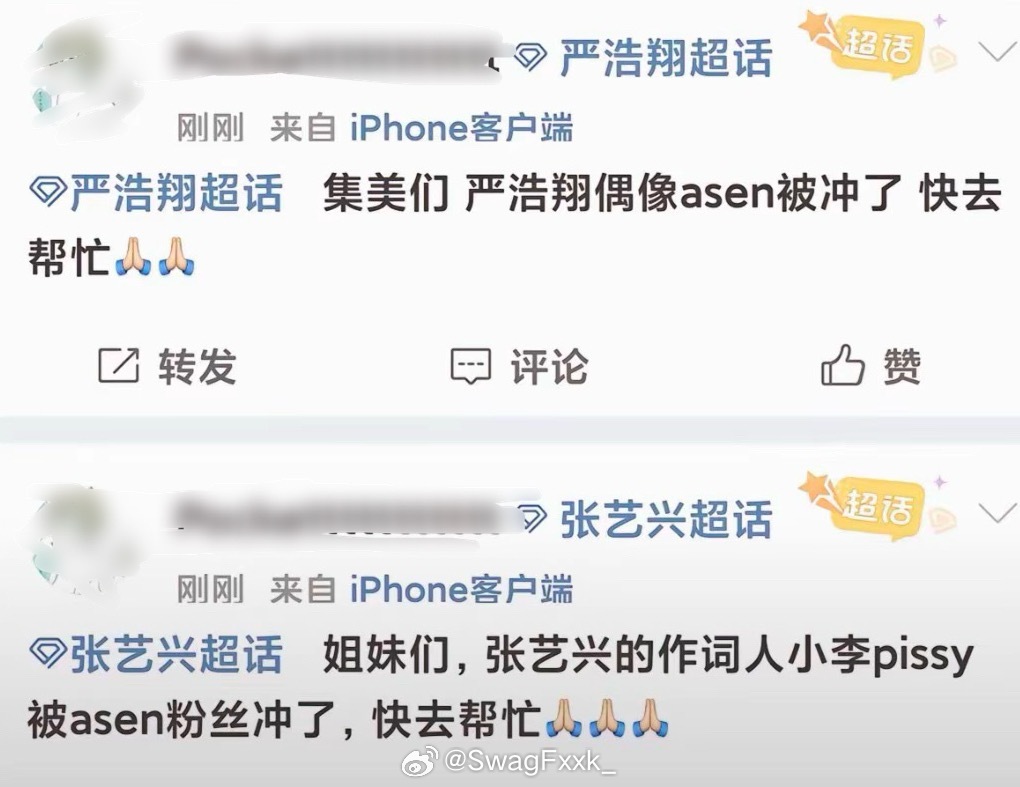Click the yellow 超话 badge on the second post
The width and height of the screenshot is (1020, 787).
point(876,505)
